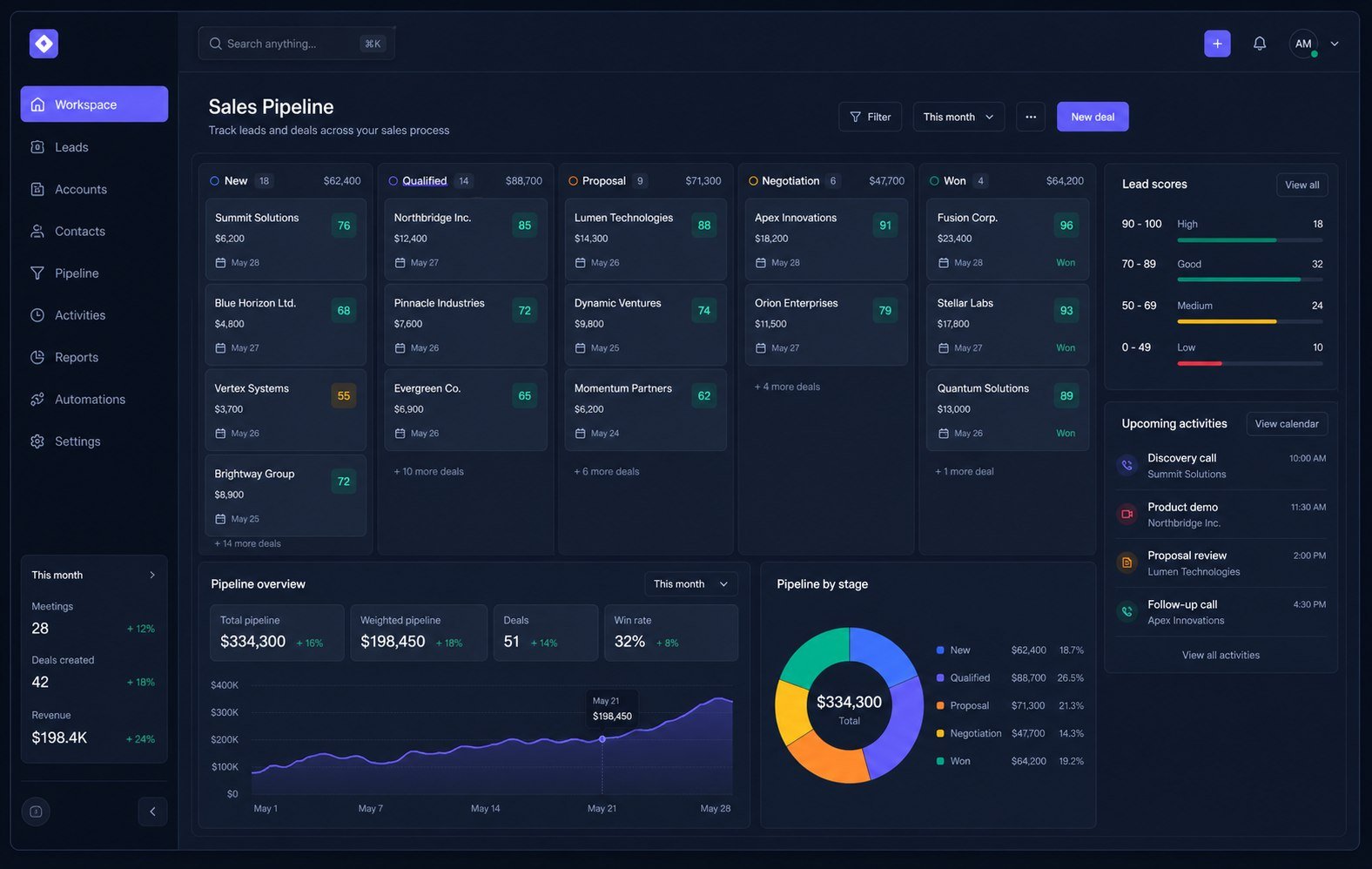
Task: Expand + 4 more deals in Negotiation
Action: [787, 387]
